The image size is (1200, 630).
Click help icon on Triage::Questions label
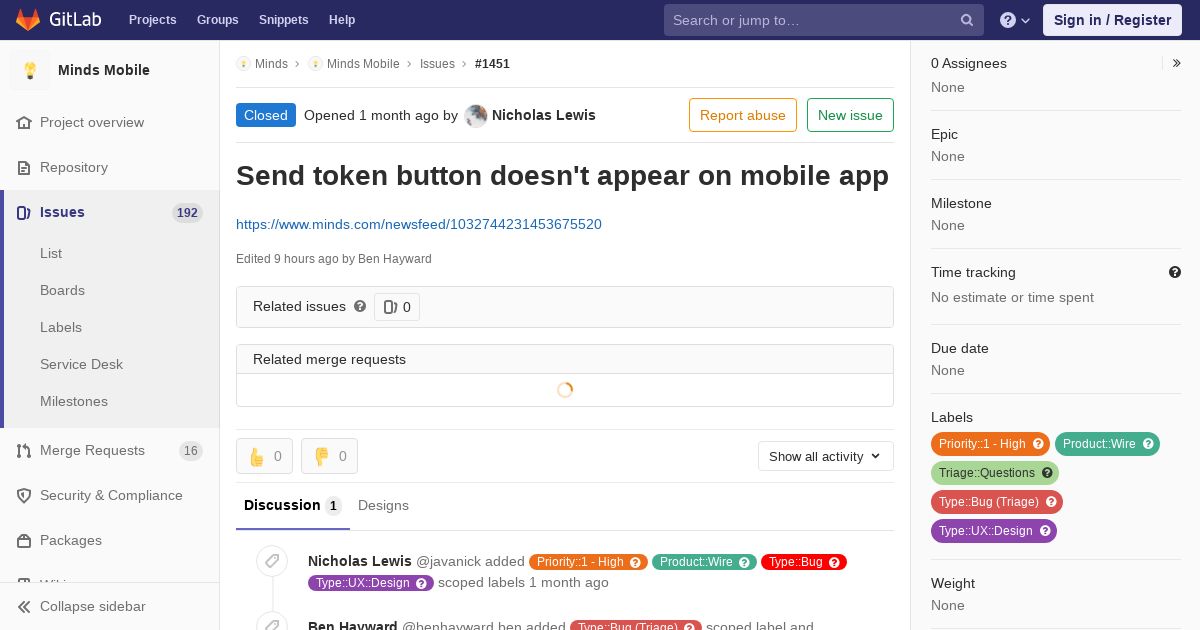pyautogui.click(x=1047, y=473)
